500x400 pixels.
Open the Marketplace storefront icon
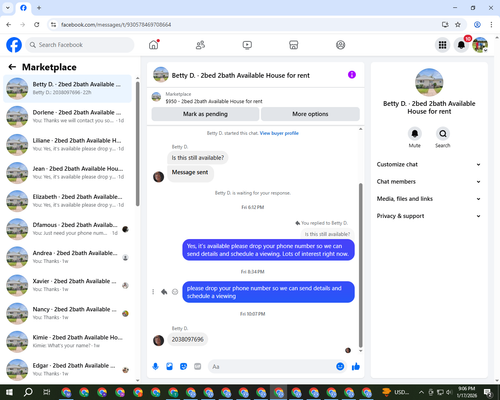[x=294, y=45]
